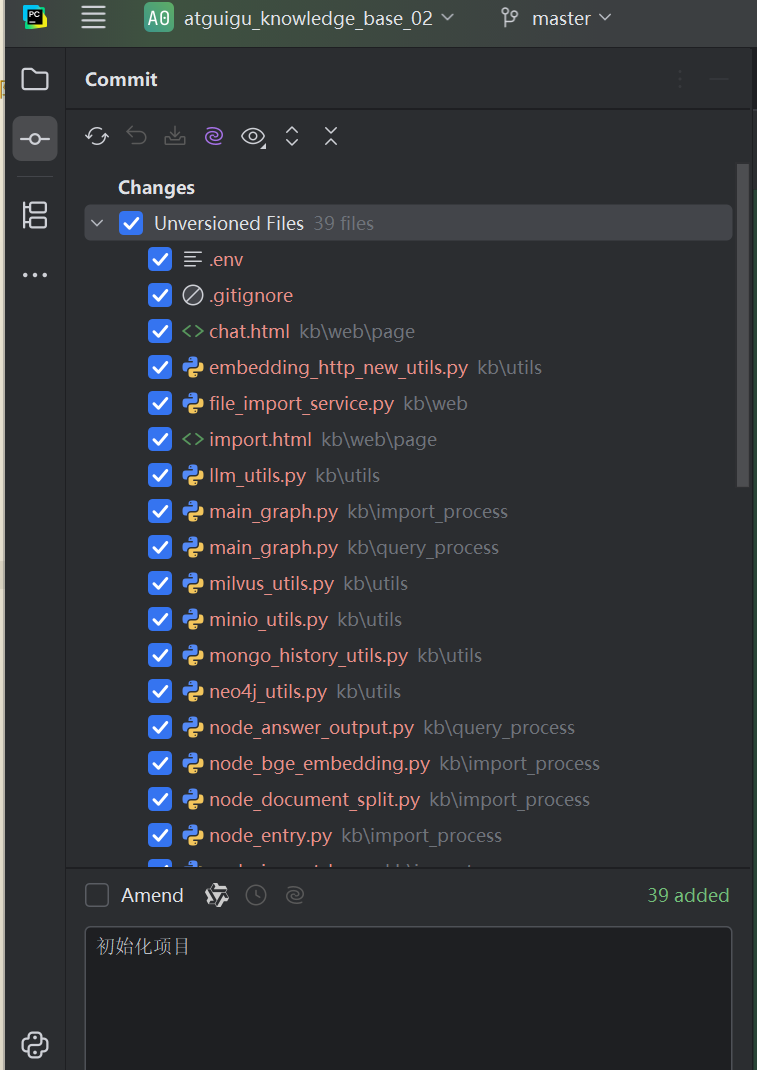Select the Commit tool window icon
This screenshot has width=757, height=1070.
(35, 139)
